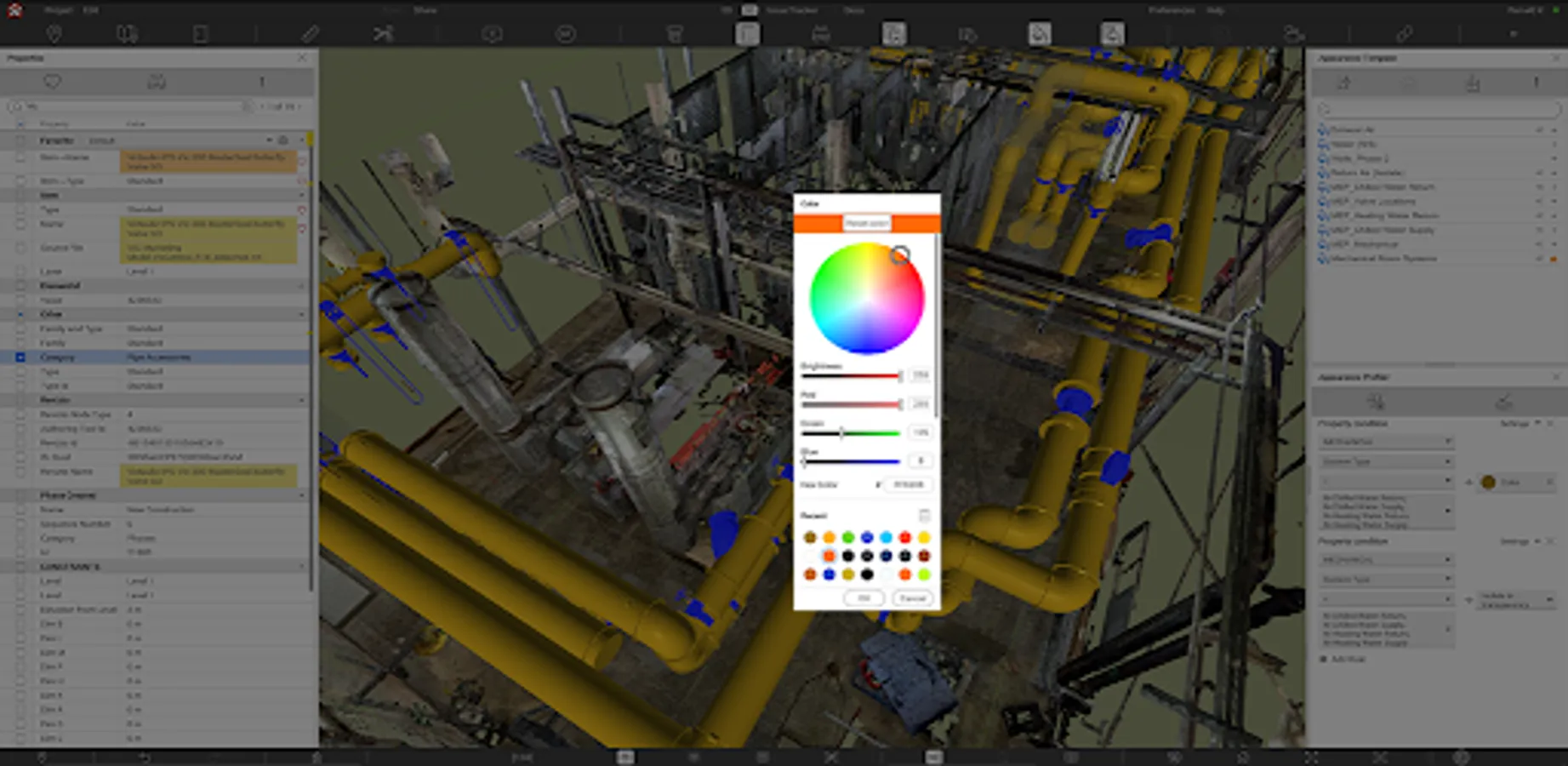Click the measure ruler tool in top toolbar
Image resolution: width=1568 pixels, height=766 pixels.
pos(310,34)
